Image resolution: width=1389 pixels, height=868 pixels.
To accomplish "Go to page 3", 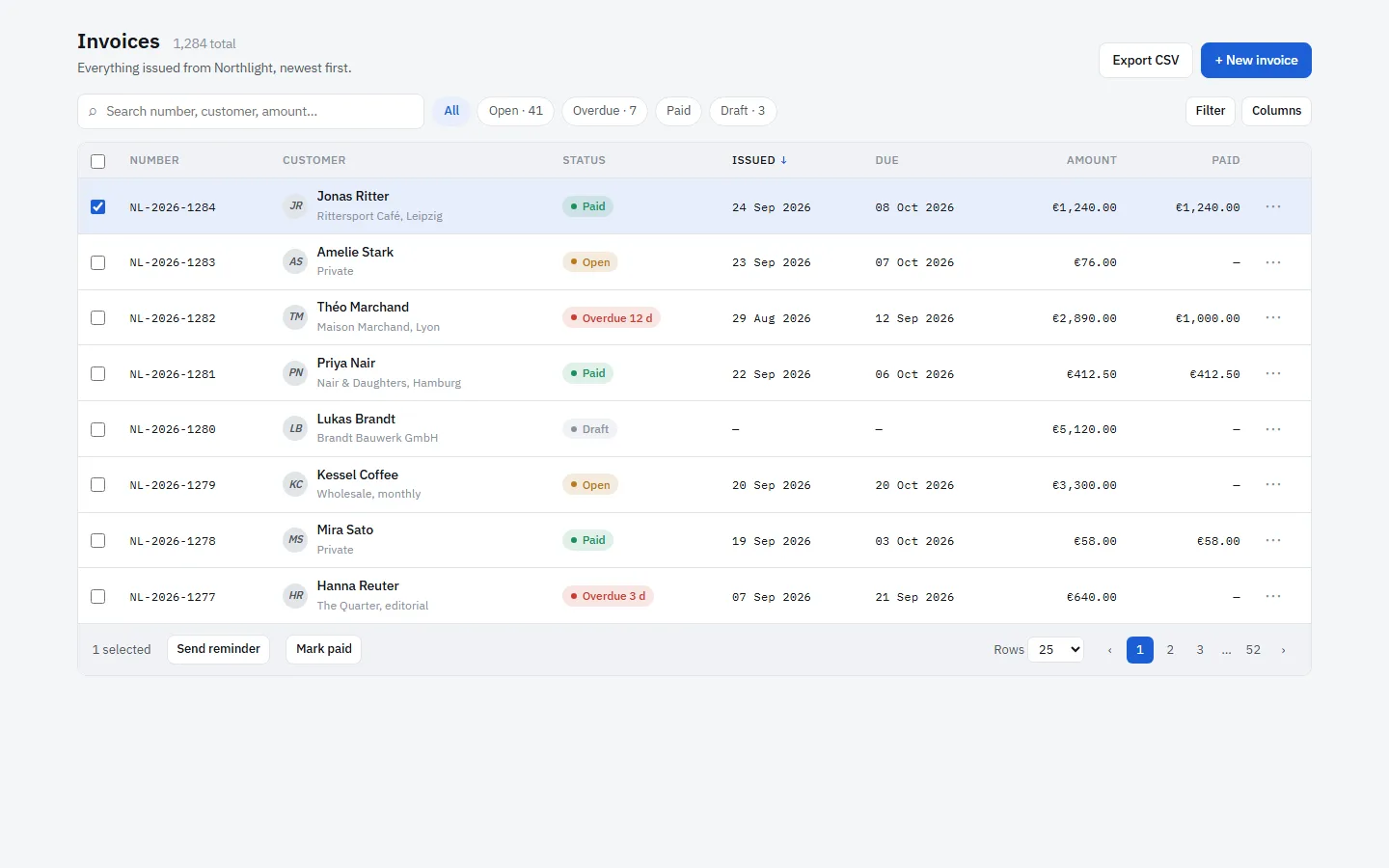I will [1200, 650].
